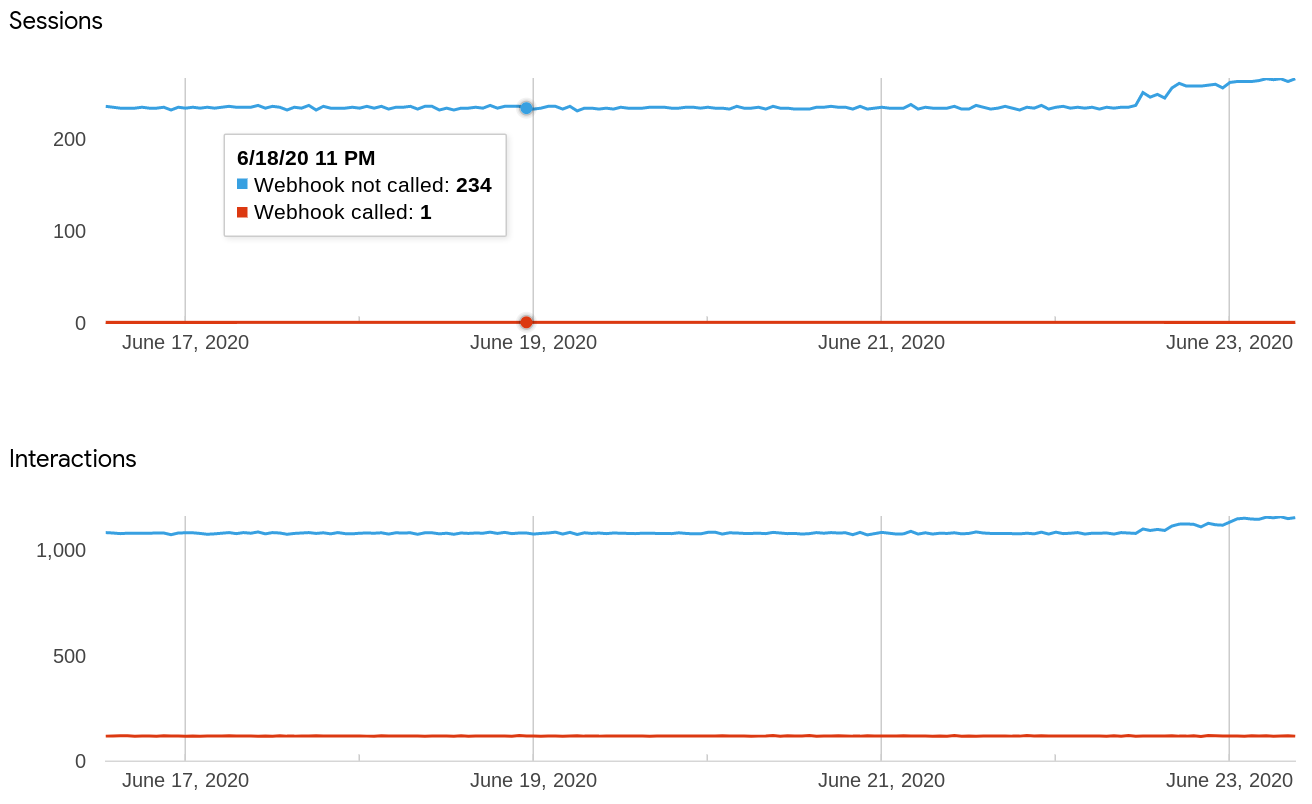Click the 500 y-axis label on Interactions

pos(69,656)
